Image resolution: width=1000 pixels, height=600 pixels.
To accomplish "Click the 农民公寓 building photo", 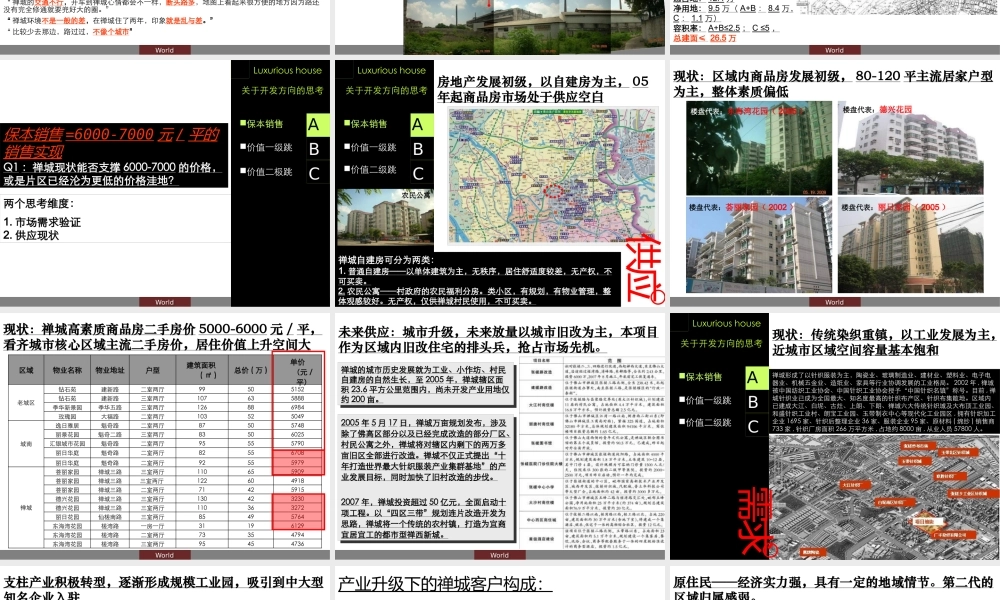I will pos(385,217).
